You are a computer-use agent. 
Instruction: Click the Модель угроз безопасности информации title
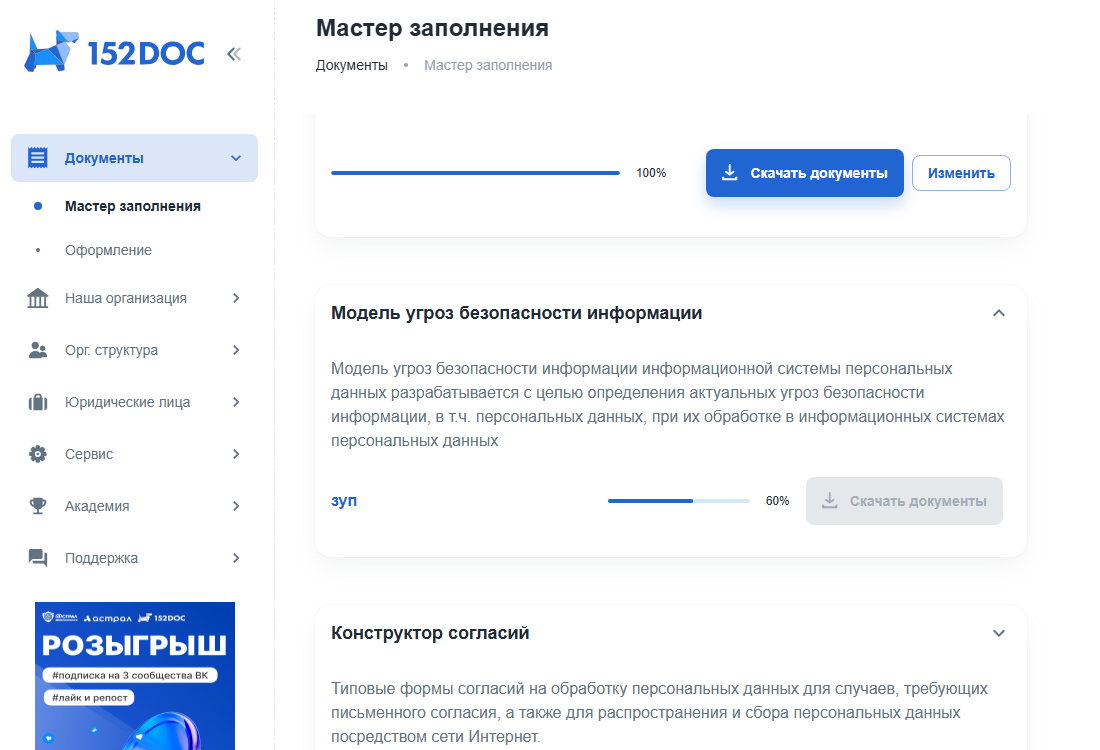516,313
